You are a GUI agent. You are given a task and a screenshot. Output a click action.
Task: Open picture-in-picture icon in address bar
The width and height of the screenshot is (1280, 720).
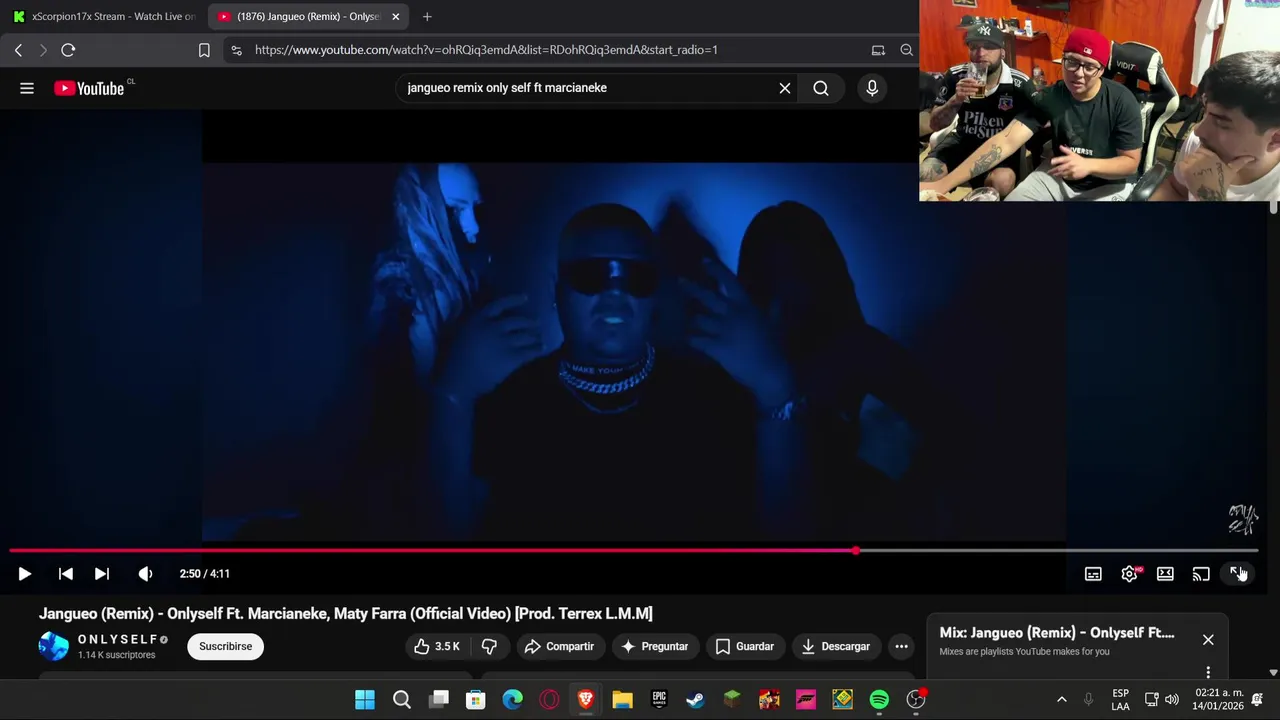(x=878, y=50)
